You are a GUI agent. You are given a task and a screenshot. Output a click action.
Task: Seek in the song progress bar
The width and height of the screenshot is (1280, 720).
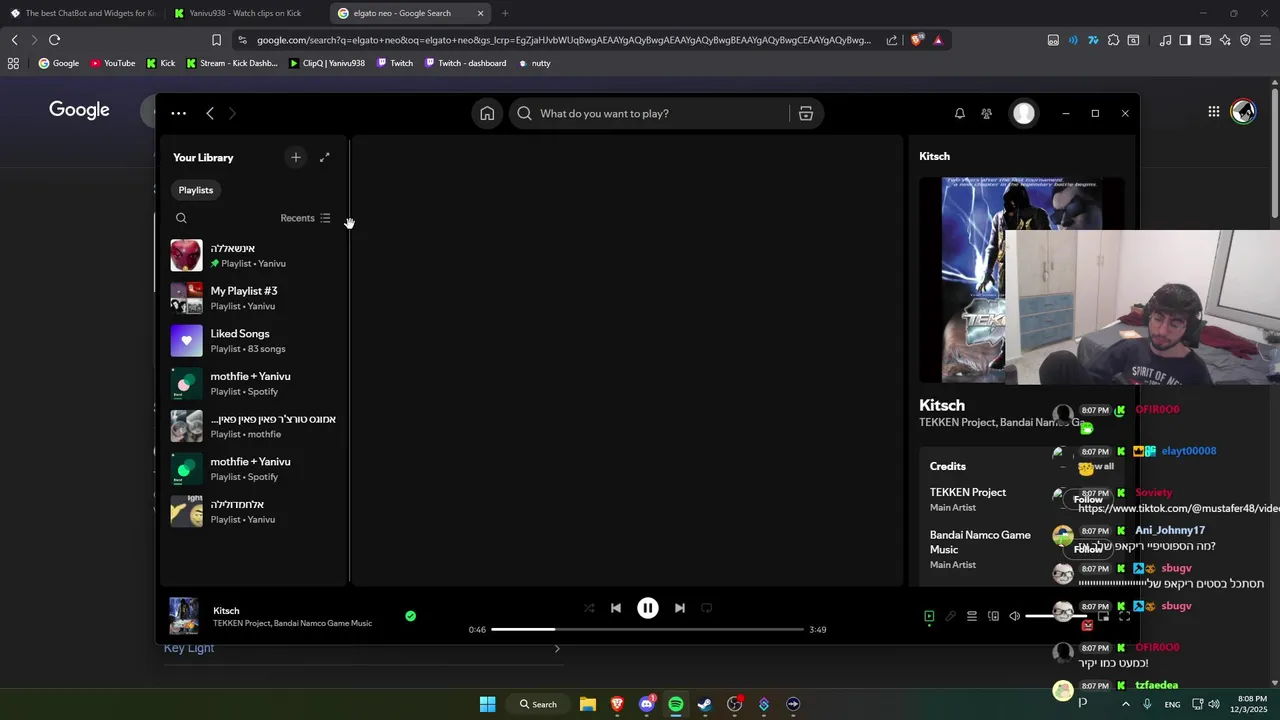(648, 629)
